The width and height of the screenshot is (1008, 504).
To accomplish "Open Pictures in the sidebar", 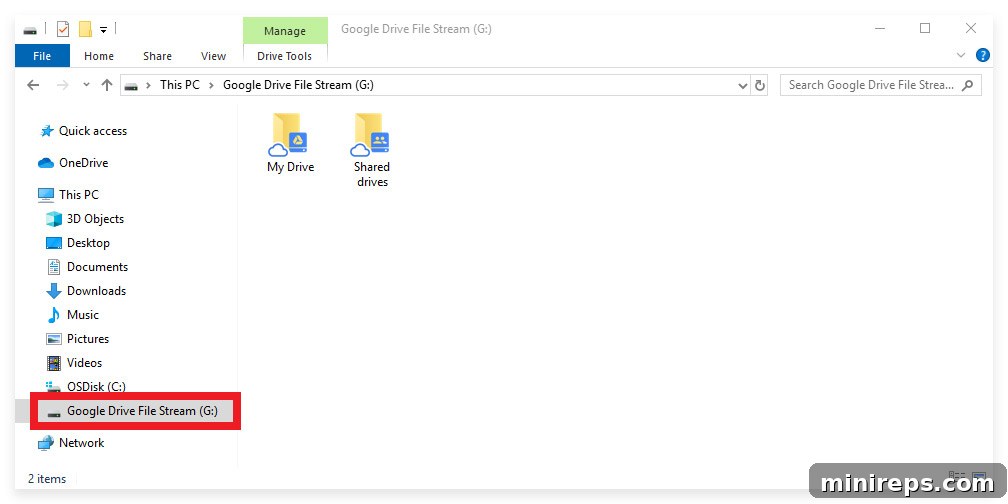I will click(78, 339).
